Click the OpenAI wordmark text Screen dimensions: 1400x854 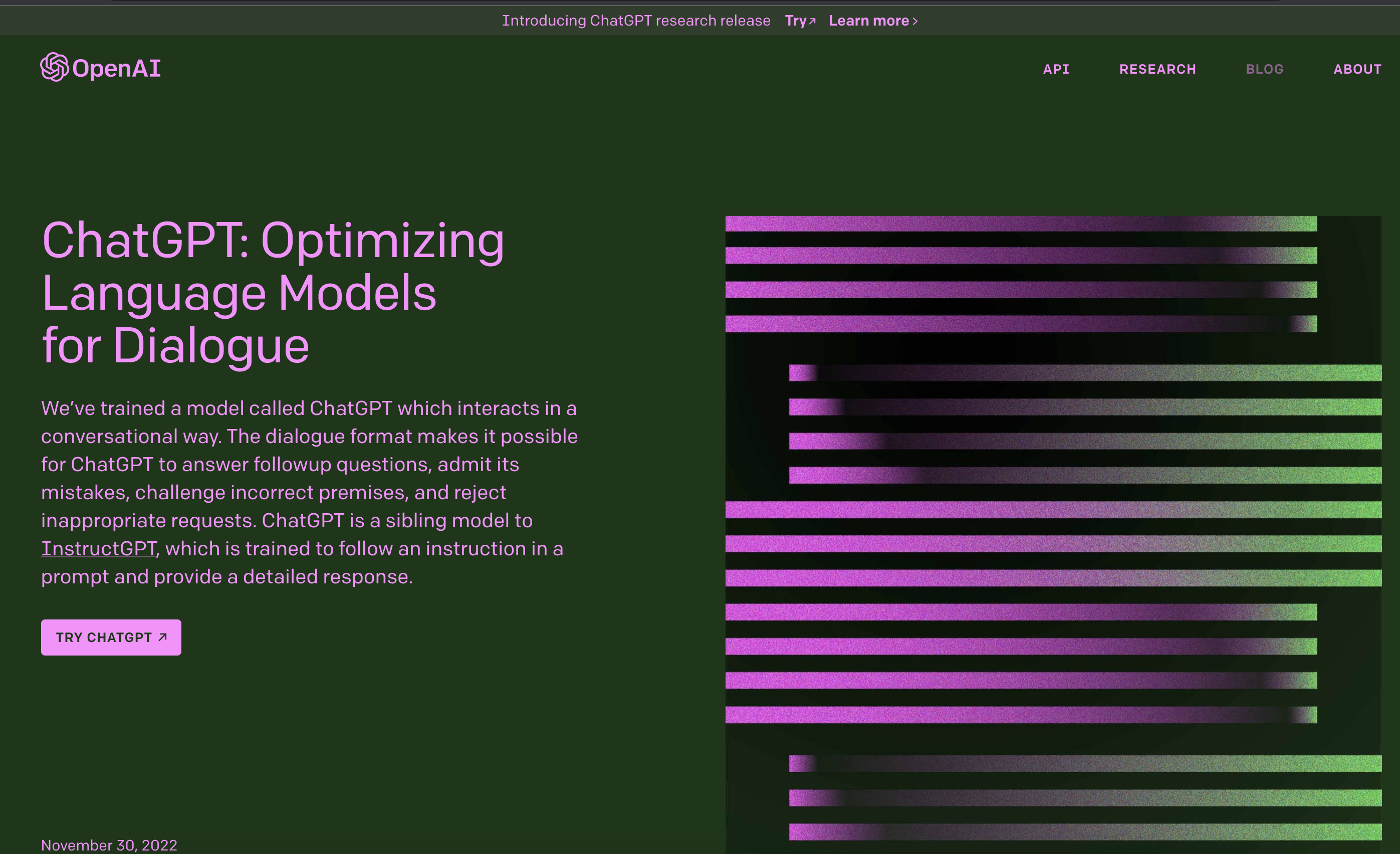[x=116, y=69]
